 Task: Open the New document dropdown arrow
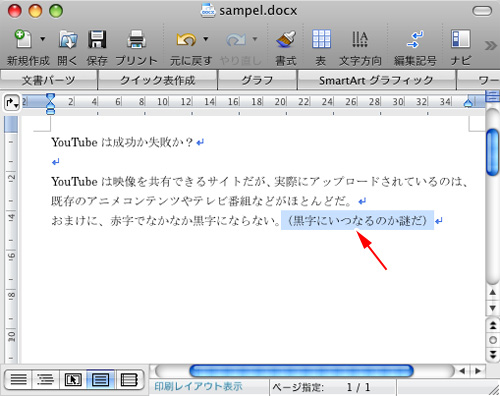pyautogui.click(x=42, y=39)
